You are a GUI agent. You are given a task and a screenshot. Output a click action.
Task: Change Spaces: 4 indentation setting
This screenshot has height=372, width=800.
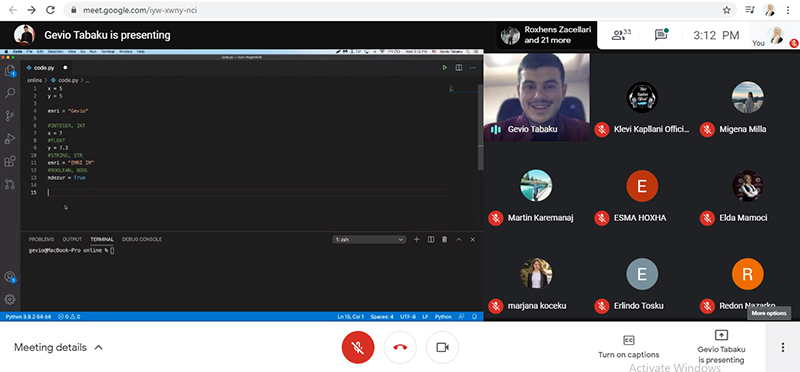[382, 317]
